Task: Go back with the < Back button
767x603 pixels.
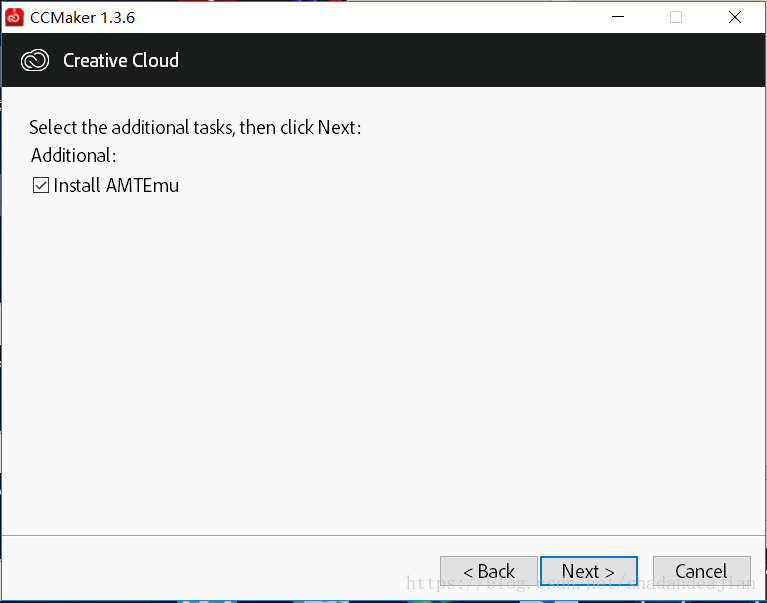Action: pyautogui.click(x=489, y=571)
